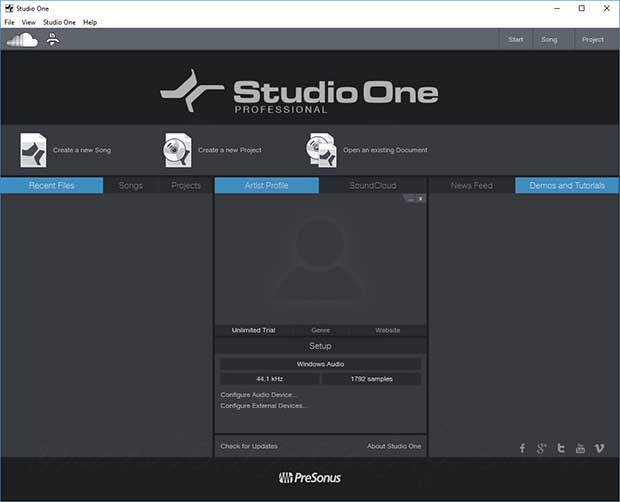Click the PreSonus account icon in toolbar
Viewport: 620px width, 502px height.
click(x=53, y=39)
